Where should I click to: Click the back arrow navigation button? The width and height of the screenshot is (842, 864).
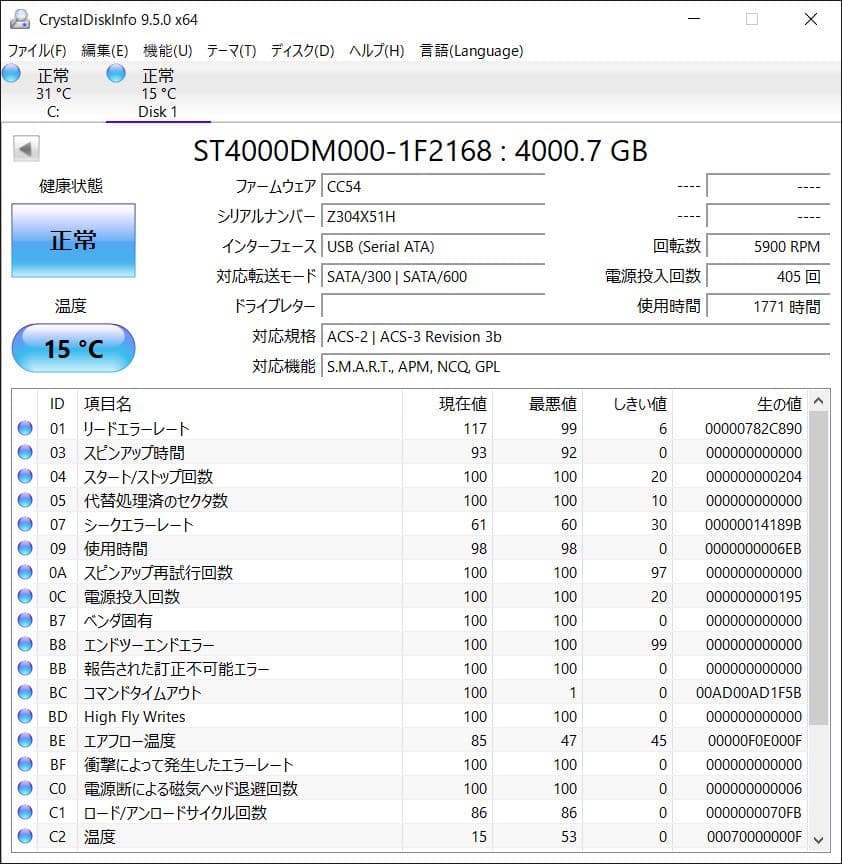(24, 148)
